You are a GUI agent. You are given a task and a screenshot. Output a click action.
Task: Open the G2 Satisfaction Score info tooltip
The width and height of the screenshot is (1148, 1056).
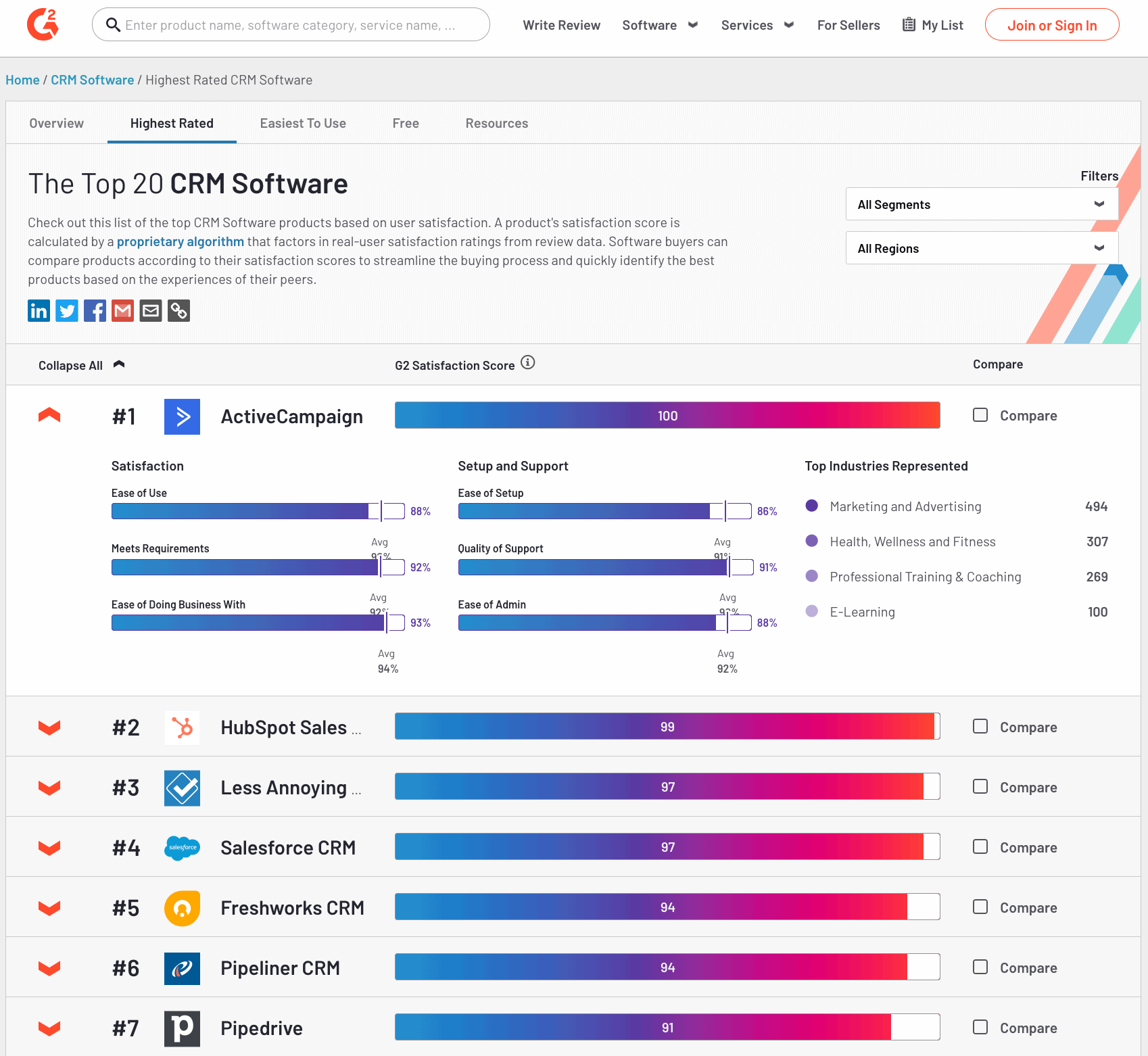(x=528, y=362)
